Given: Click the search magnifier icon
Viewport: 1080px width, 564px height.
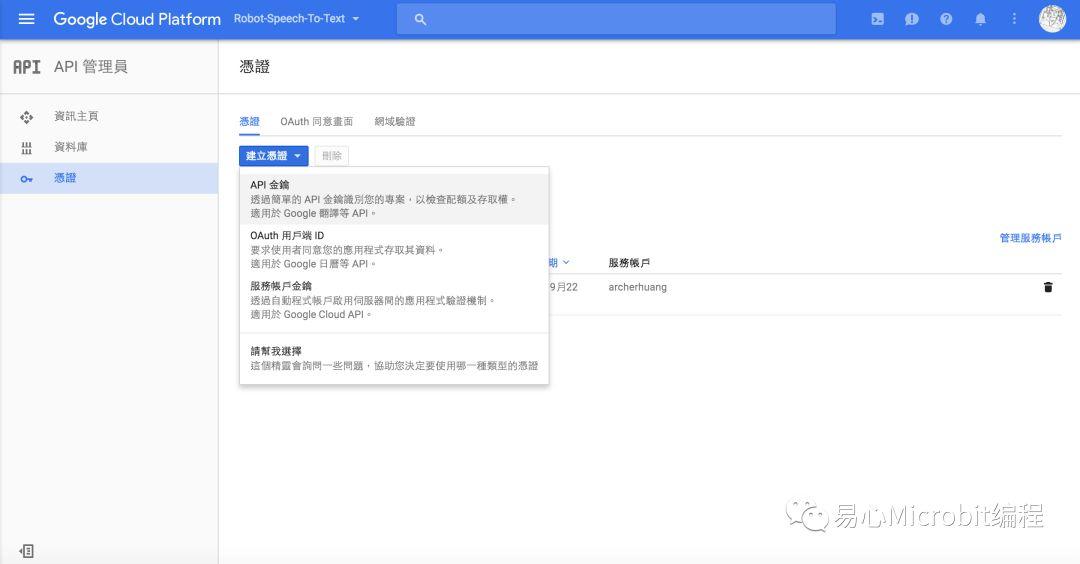Looking at the screenshot, I should coord(420,19).
